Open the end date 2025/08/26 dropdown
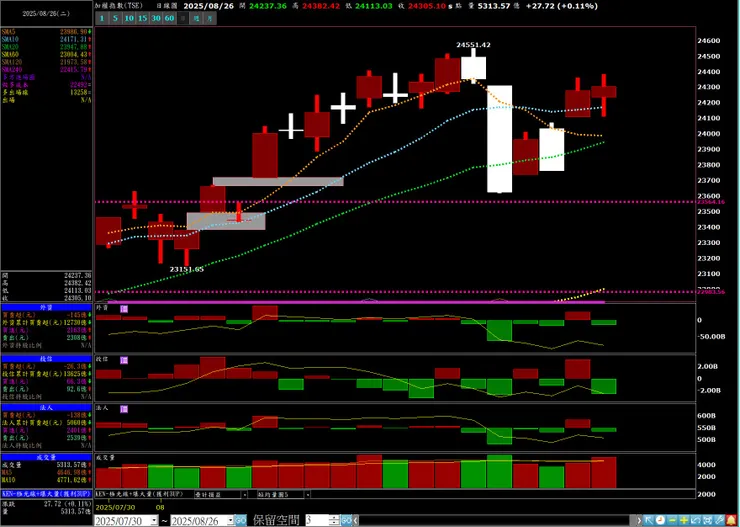The image size is (740, 527). click(x=230, y=521)
